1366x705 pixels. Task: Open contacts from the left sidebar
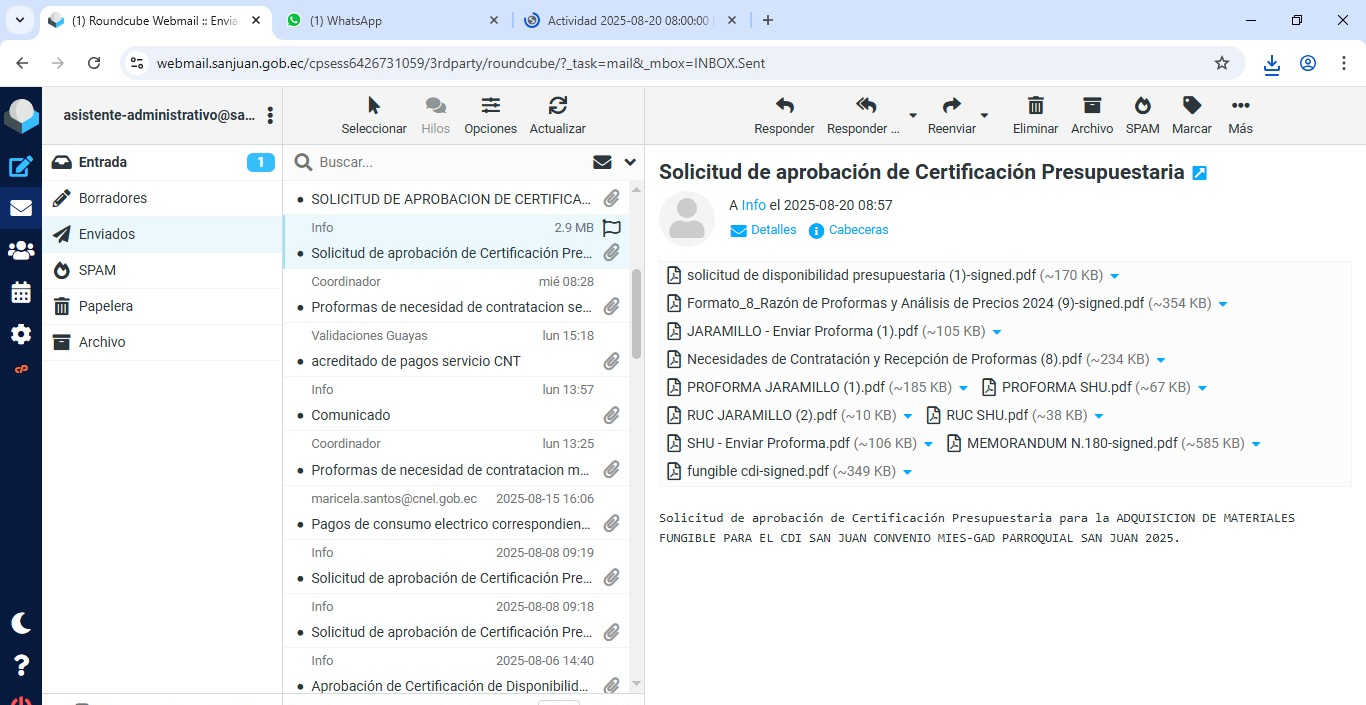(x=21, y=250)
